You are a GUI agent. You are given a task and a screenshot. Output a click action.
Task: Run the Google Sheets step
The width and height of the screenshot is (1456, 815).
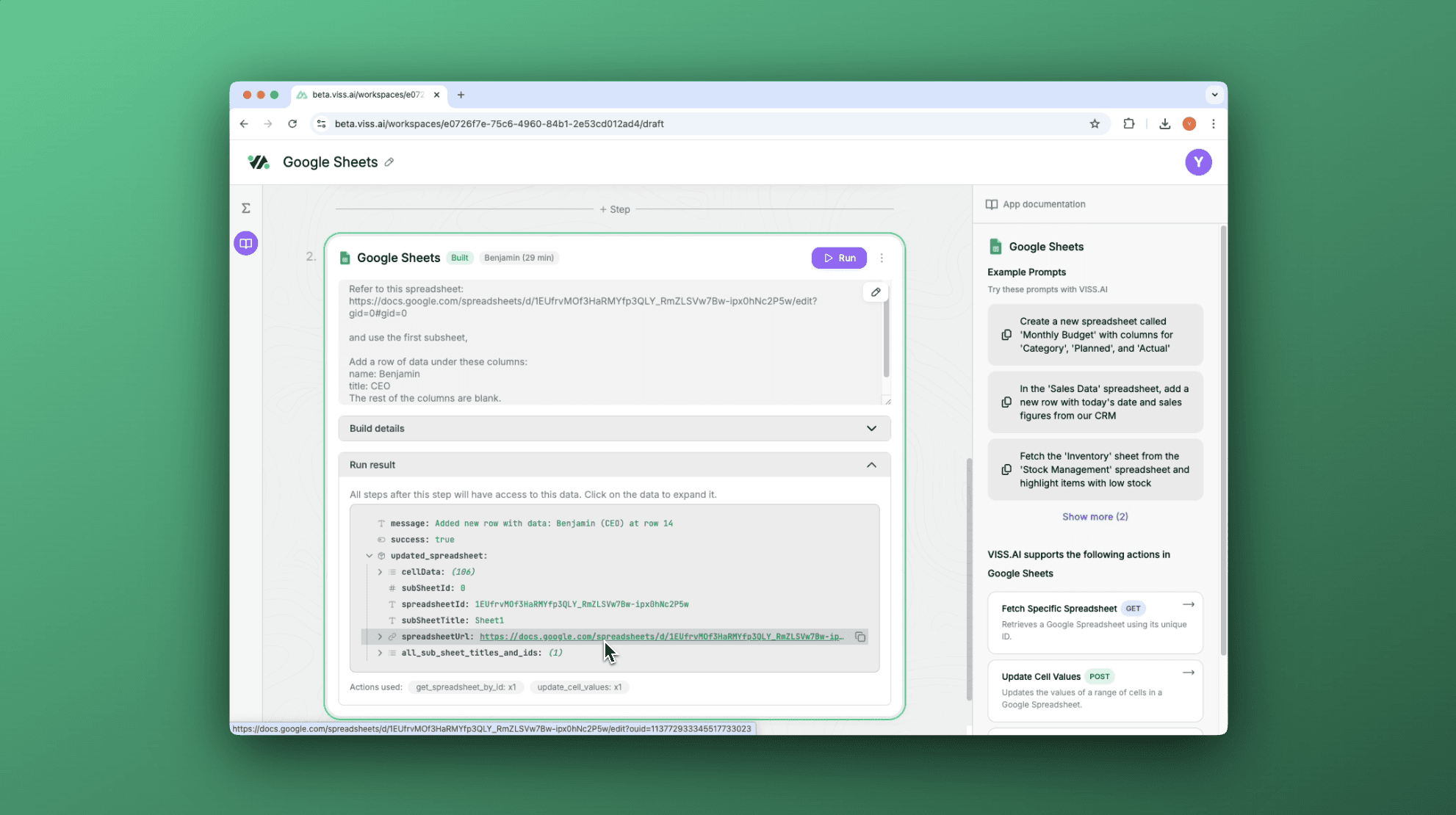(839, 258)
